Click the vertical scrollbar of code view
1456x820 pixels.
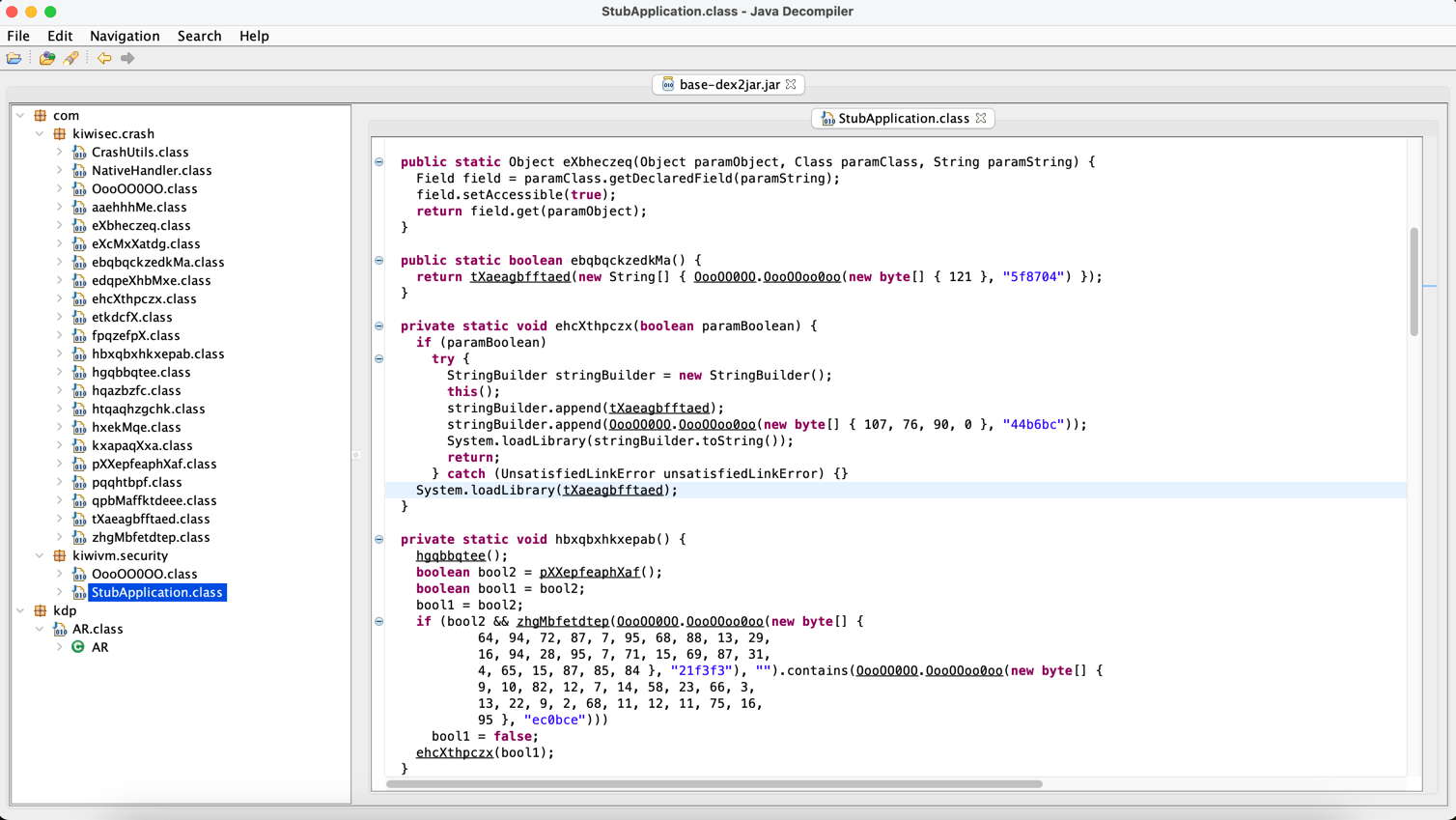pyautogui.click(x=1414, y=282)
